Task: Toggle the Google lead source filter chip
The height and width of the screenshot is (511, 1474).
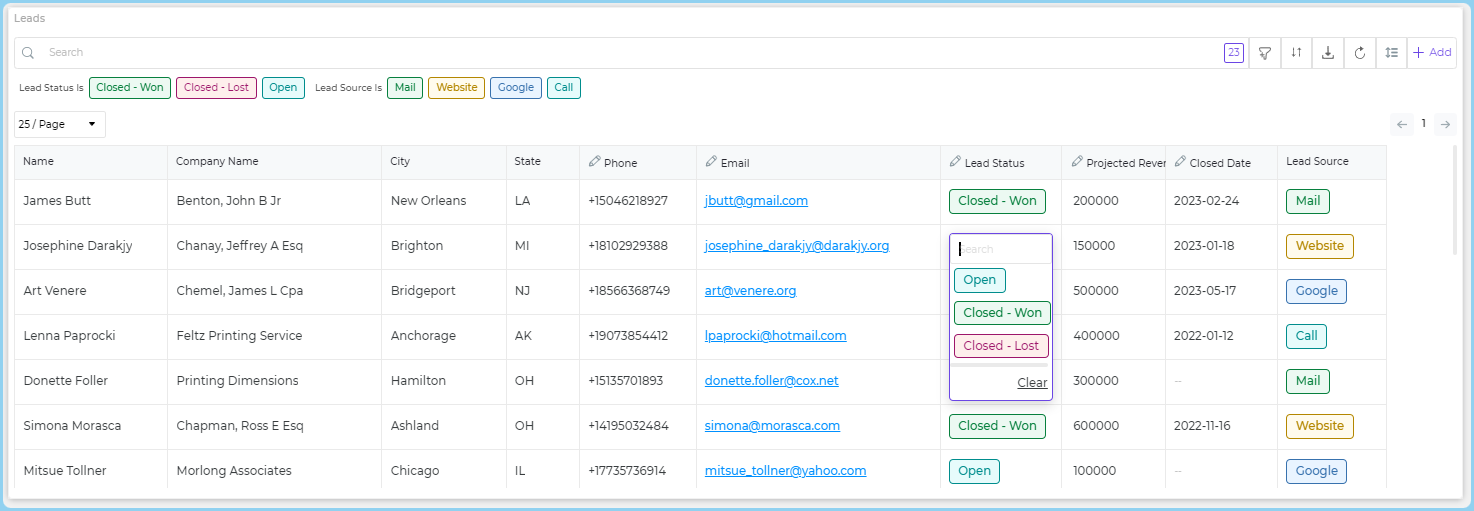Action: (515, 88)
